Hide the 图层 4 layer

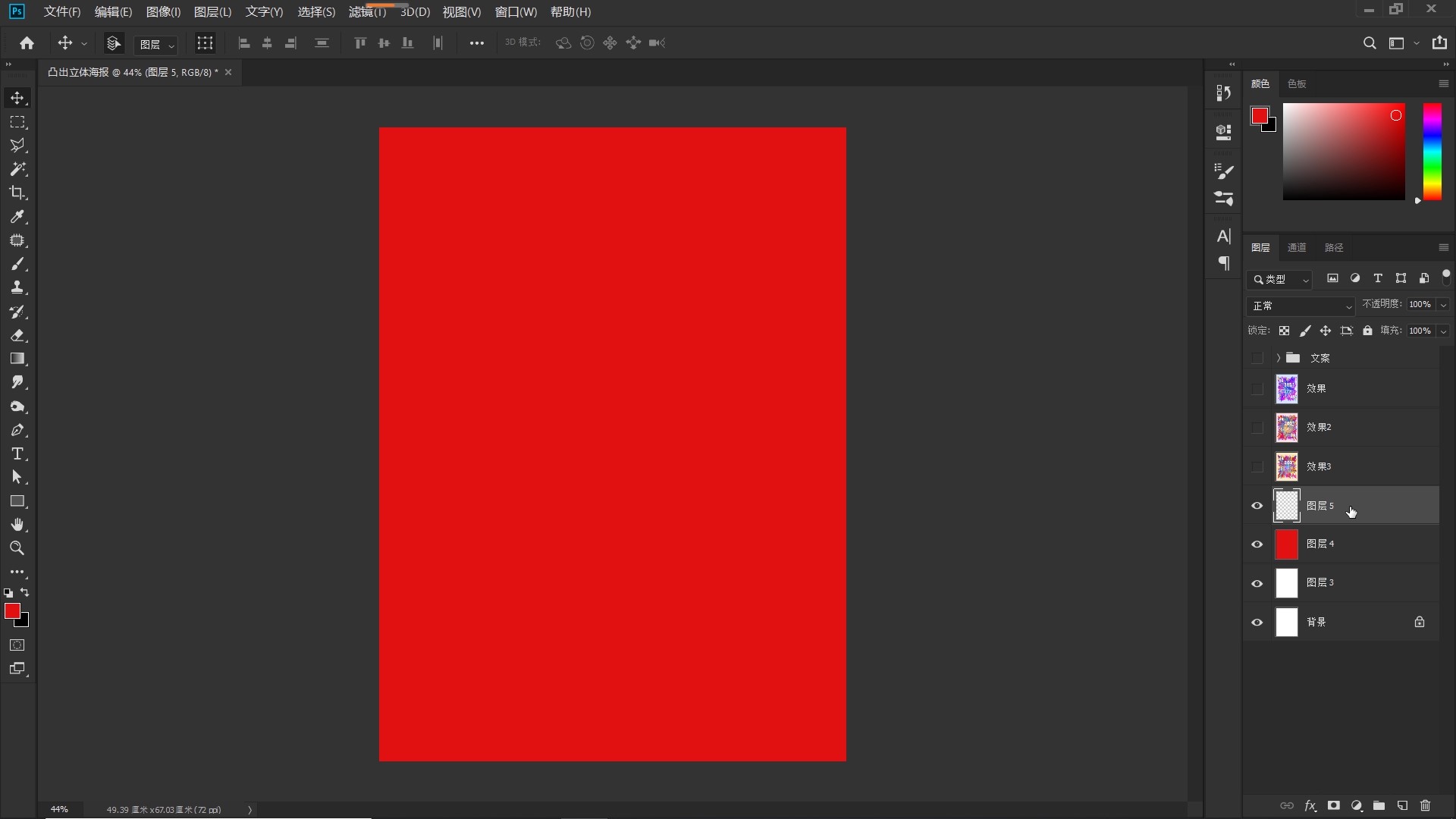(x=1257, y=544)
